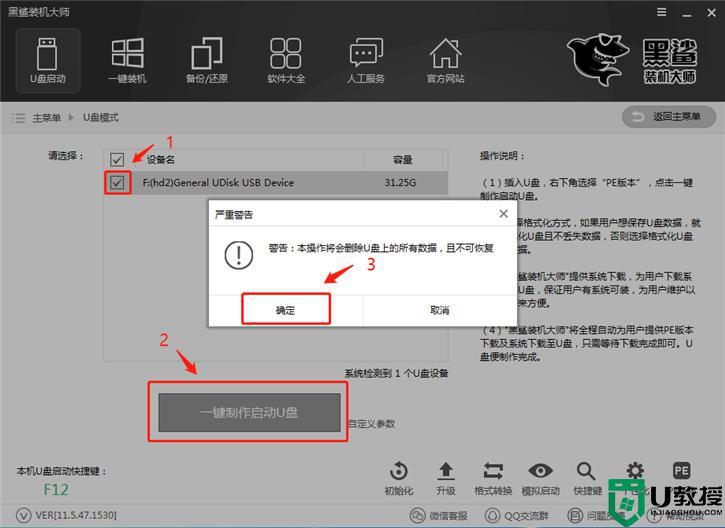The width and height of the screenshot is (725, 528).
Task: Click the U盘模式 breadcrumb
Action: 100,117
